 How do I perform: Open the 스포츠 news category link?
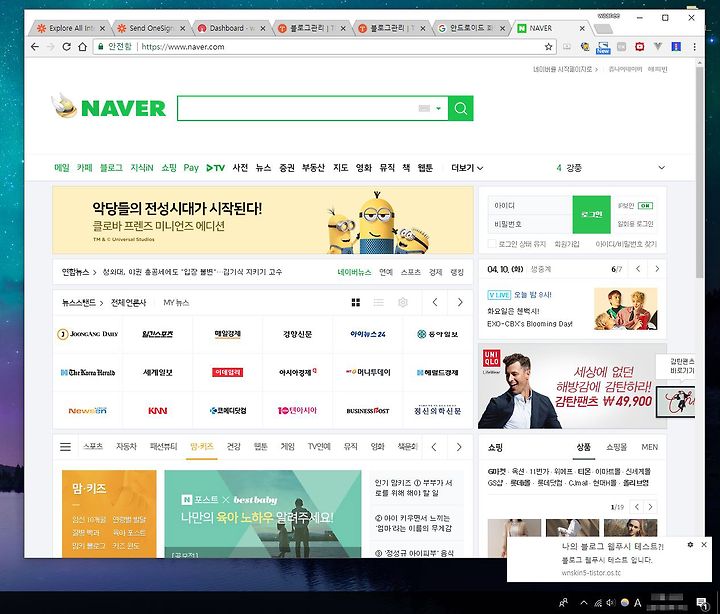(x=411, y=272)
